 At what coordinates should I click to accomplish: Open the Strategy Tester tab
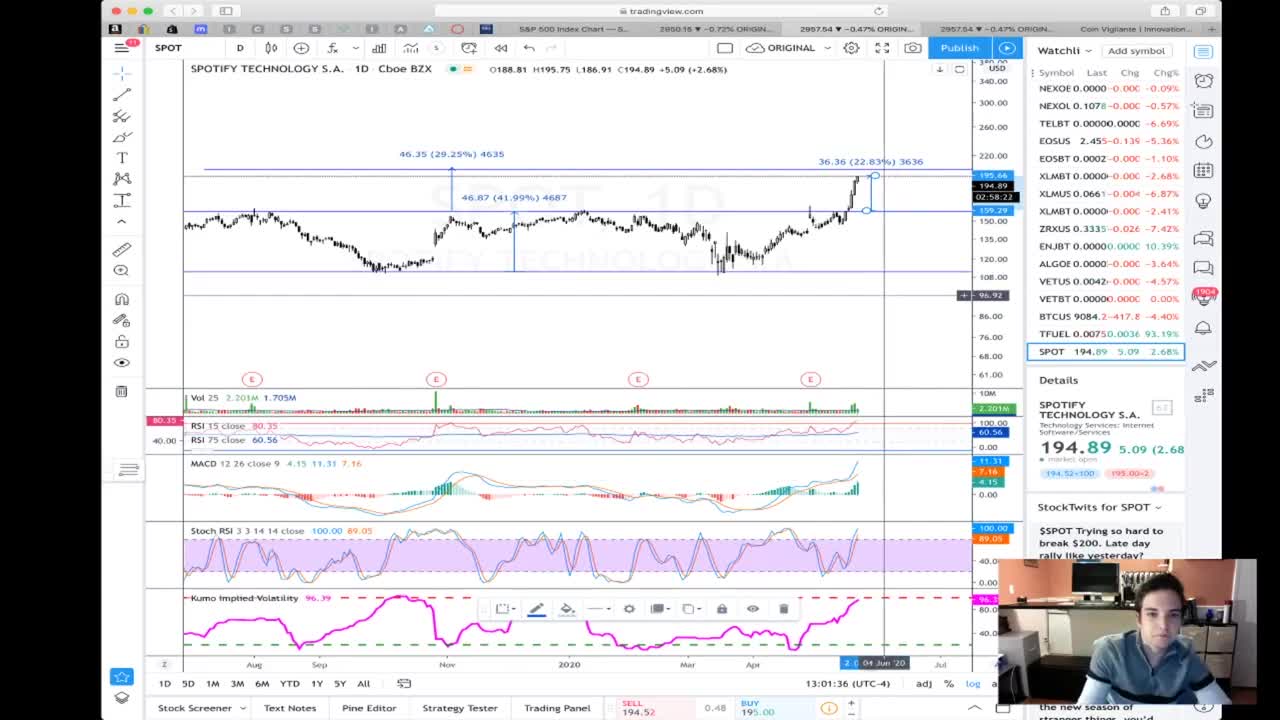(459, 708)
